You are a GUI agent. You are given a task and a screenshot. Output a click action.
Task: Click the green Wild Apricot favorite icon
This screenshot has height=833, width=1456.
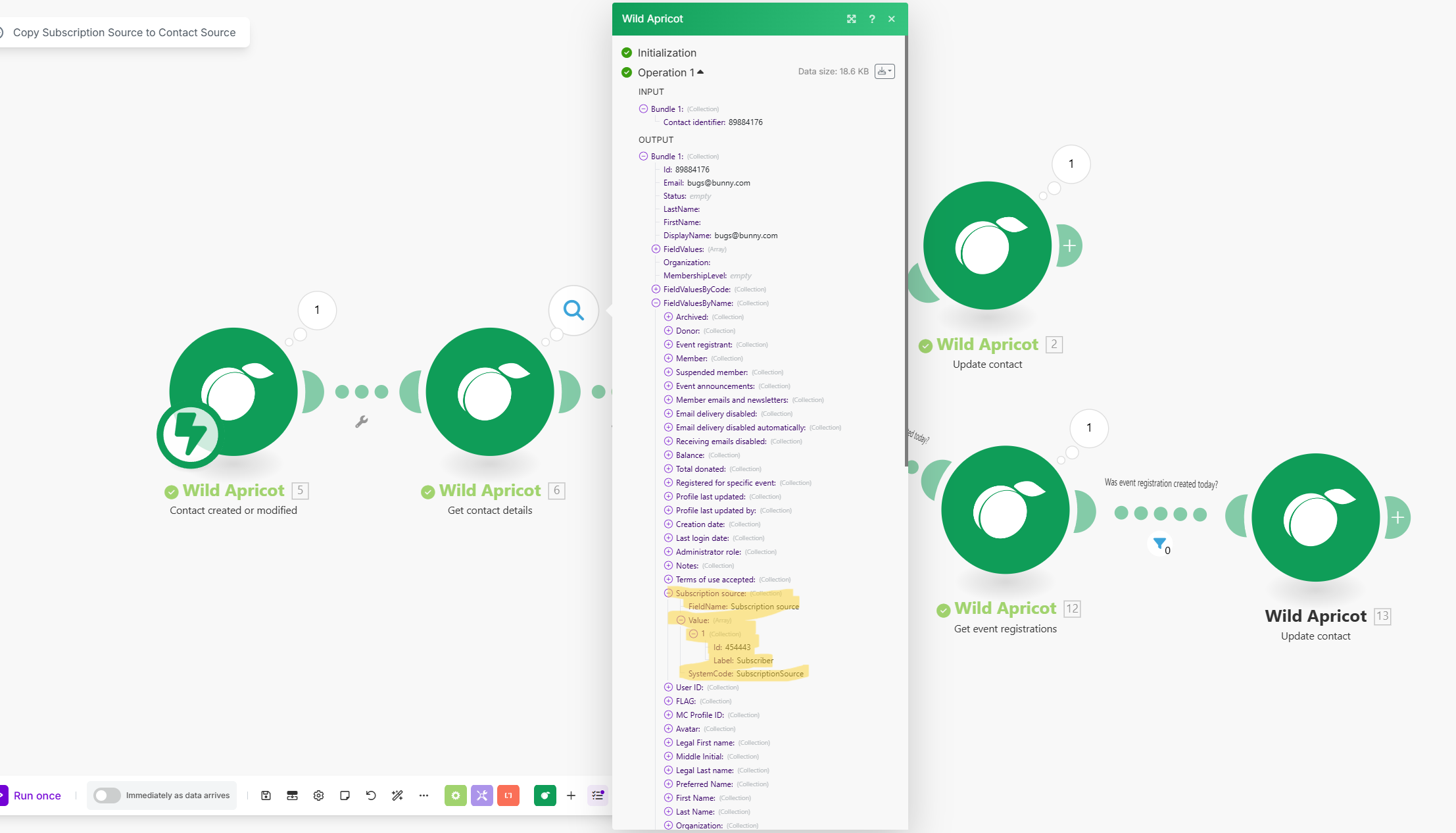pyautogui.click(x=545, y=795)
